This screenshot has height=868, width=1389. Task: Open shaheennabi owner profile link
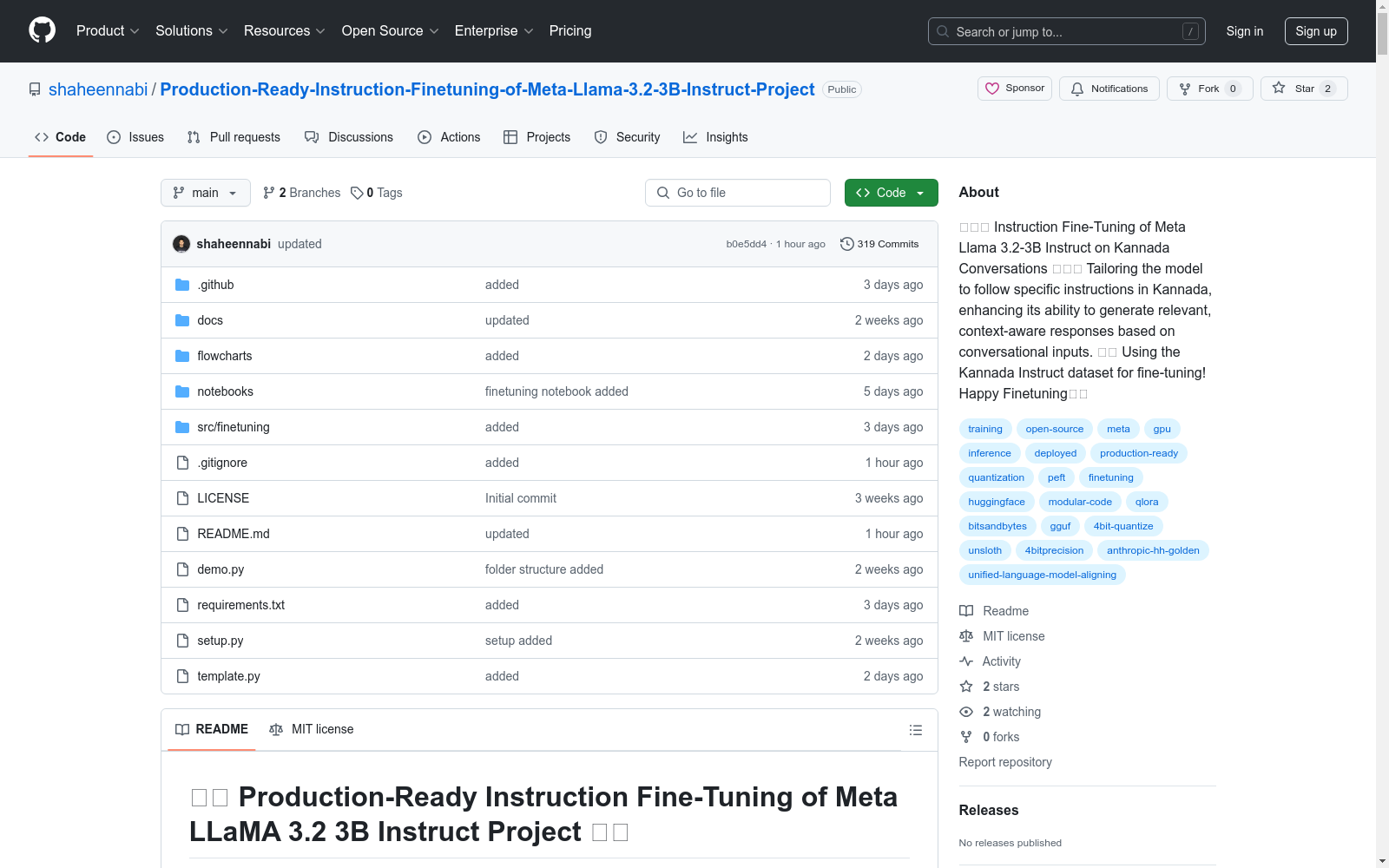click(98, 89)
